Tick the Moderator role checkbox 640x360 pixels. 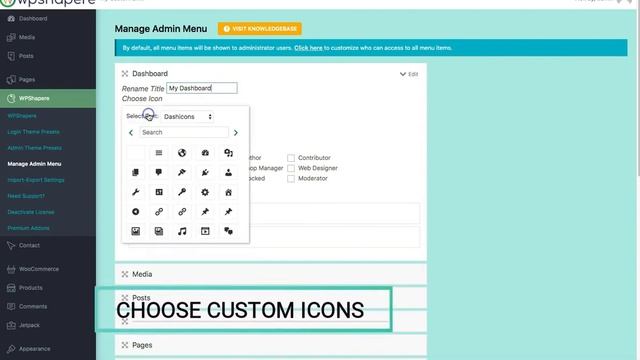[291, 179]
